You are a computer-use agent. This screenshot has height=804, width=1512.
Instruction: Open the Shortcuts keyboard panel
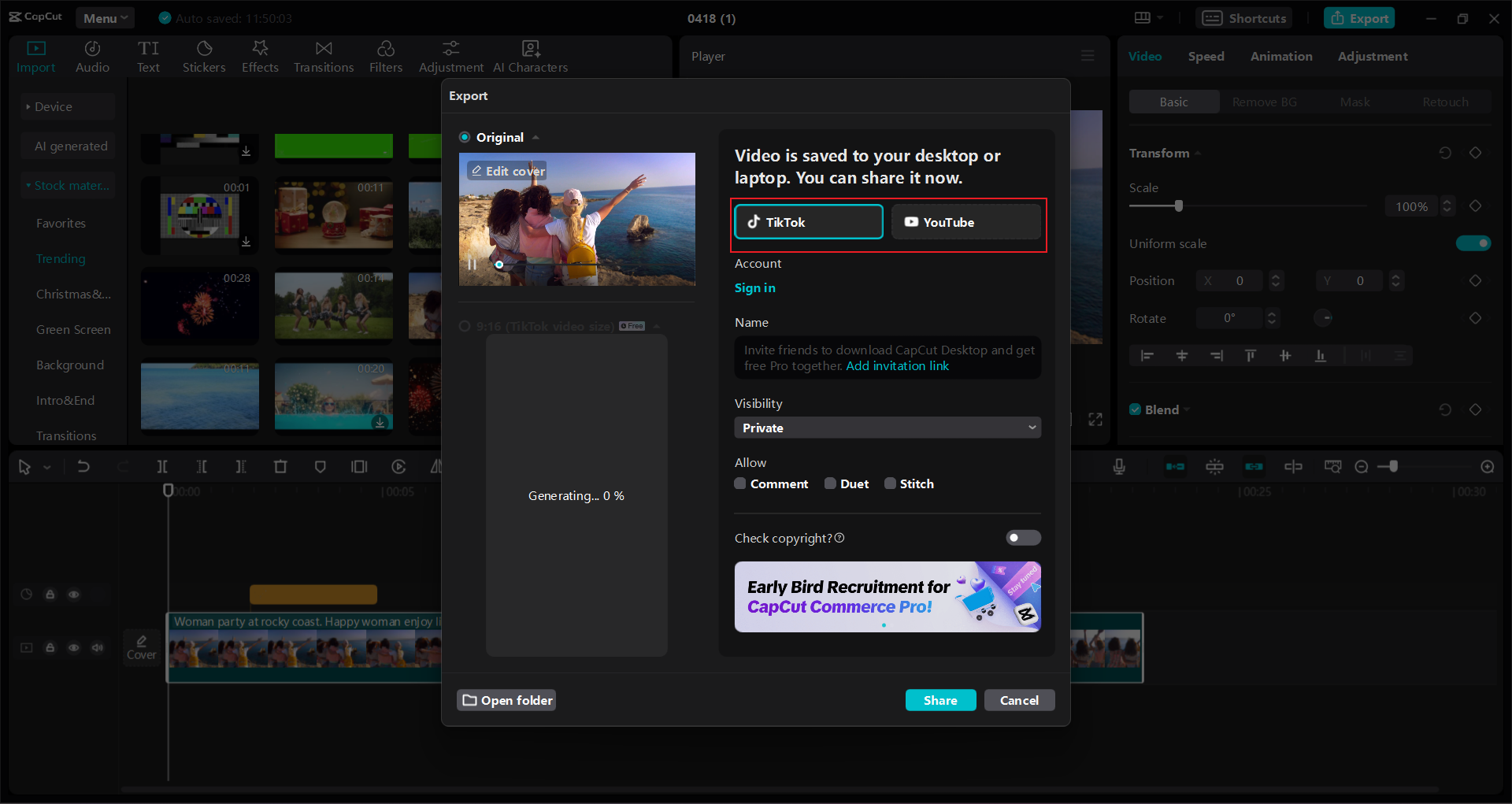[1244, 18]
